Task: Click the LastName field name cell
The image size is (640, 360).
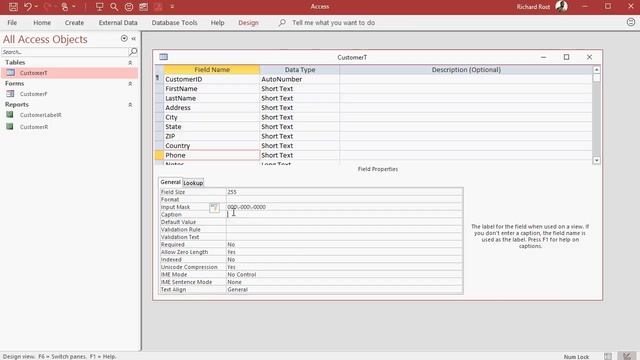Action: (x=212, y=98)
